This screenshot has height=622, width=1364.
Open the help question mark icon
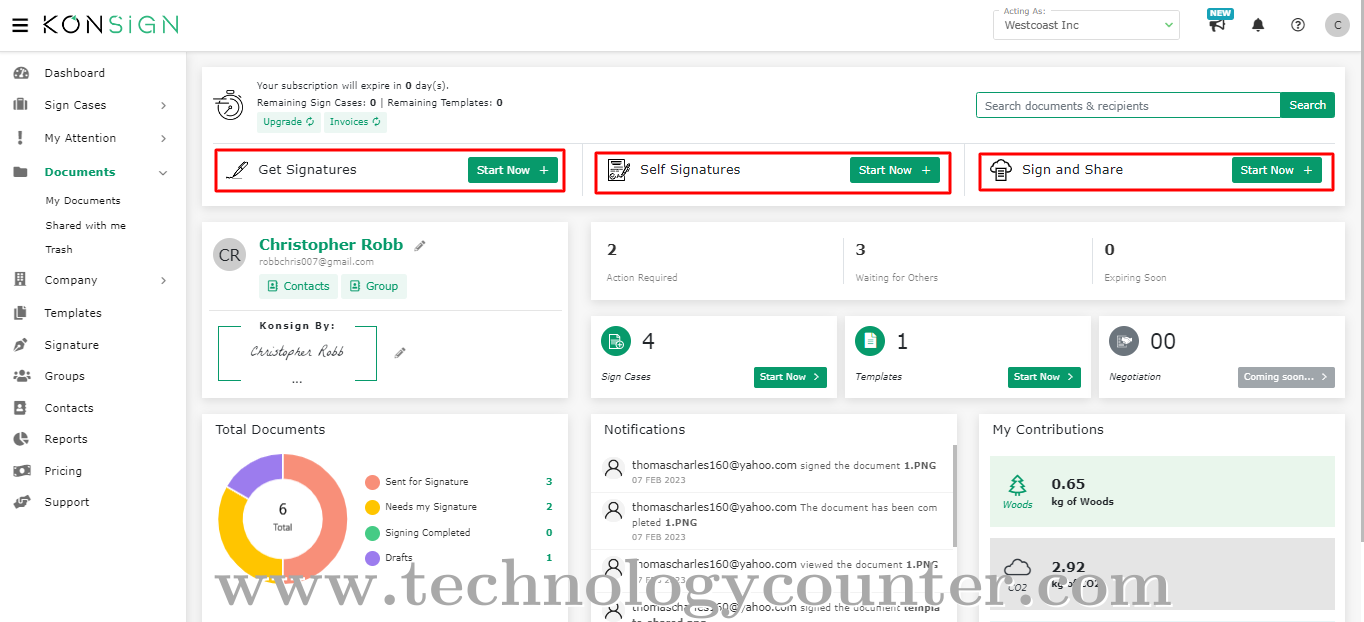pos(1298,25)
